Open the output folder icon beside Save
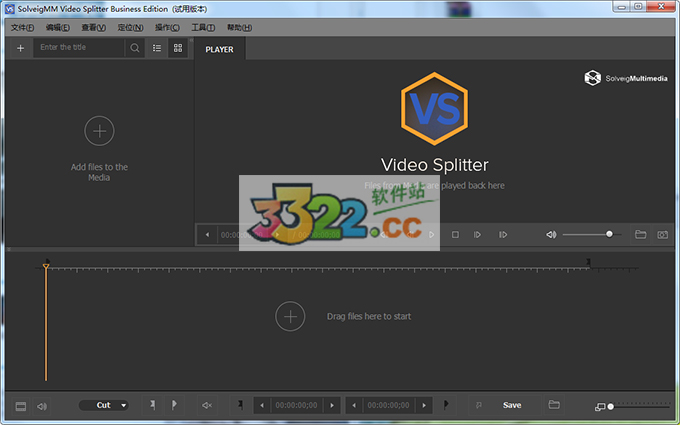 554,405
